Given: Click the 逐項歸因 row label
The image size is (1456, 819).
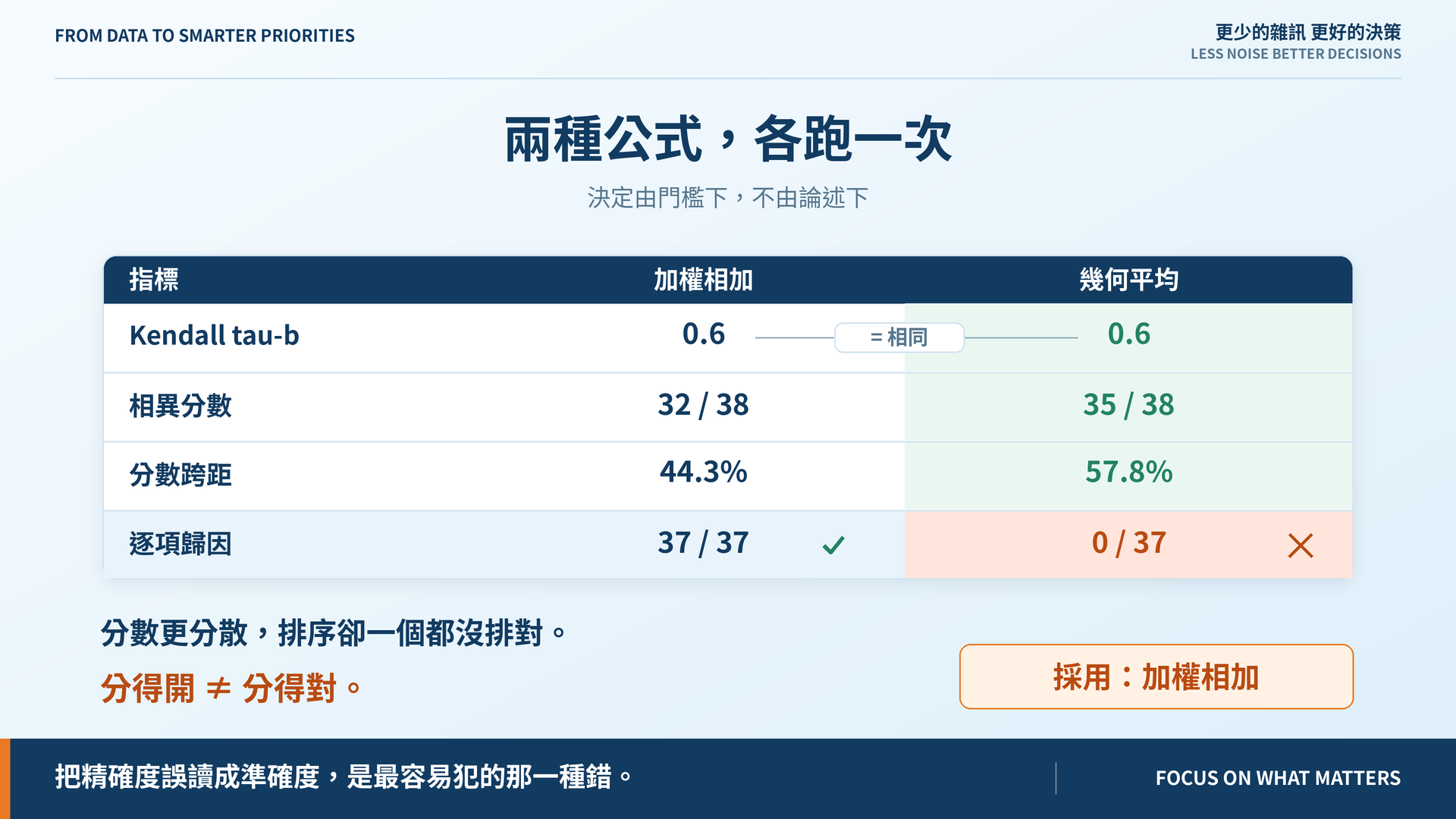Looking at the screenshot, I should (180, 544).
